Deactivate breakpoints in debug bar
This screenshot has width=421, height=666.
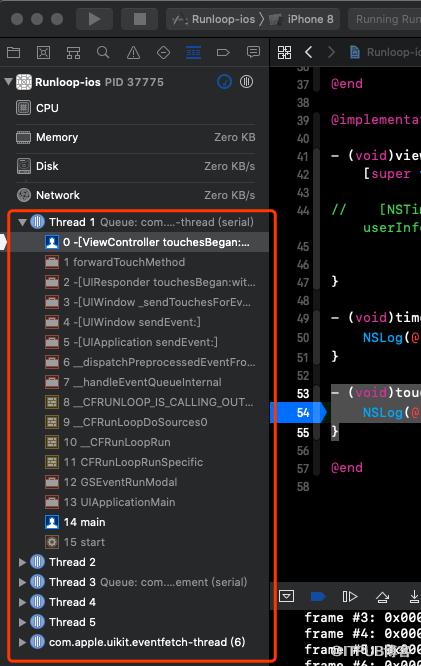[318, 596]
